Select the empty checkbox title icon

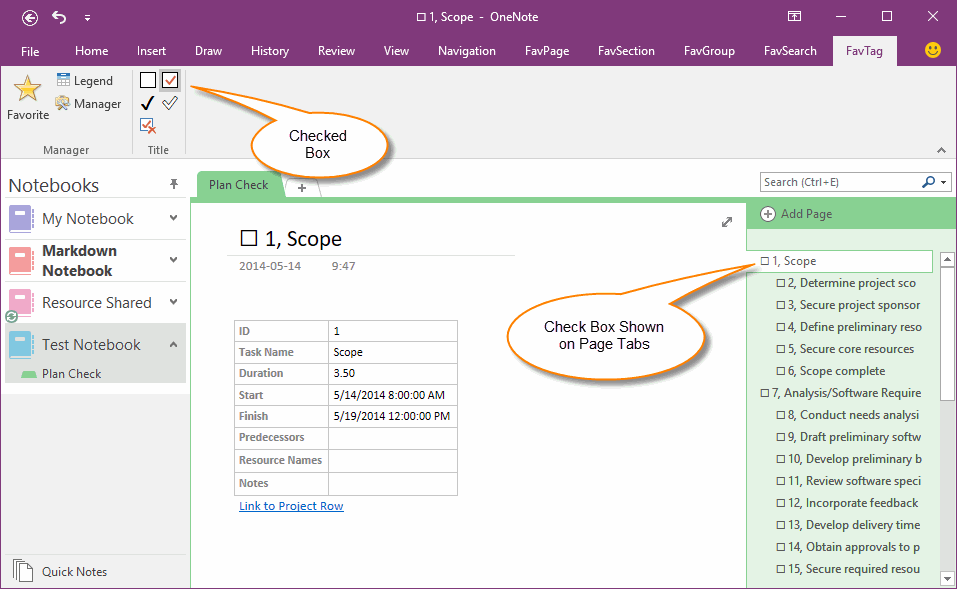(146, 79)
